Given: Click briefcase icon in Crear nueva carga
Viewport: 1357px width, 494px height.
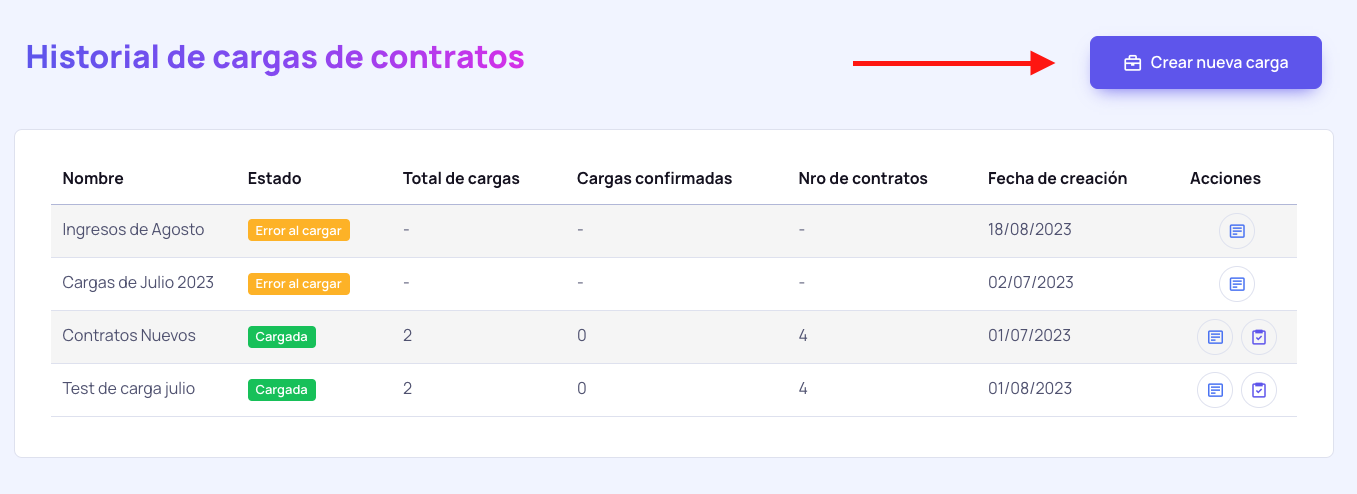Looking at the screenshot, I should [x=1133, y=63].
